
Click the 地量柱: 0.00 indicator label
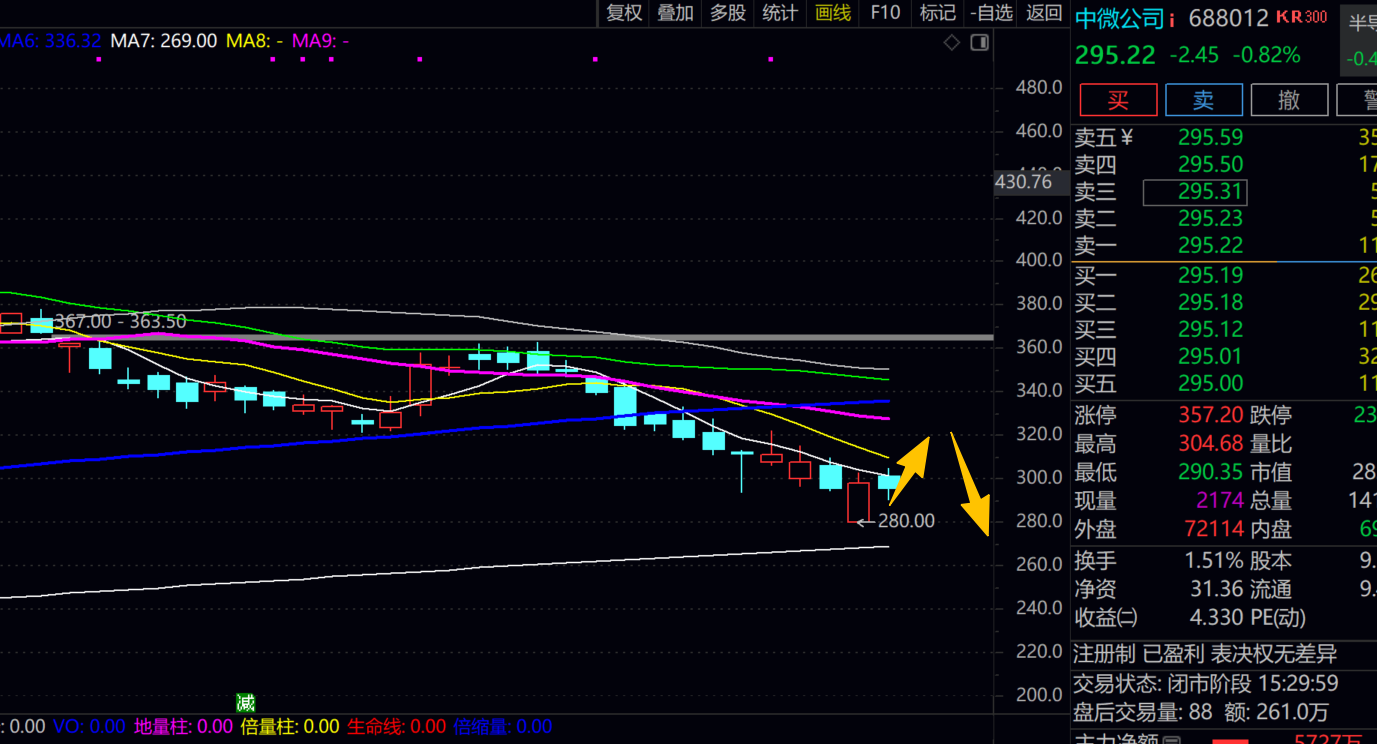tap(183, 727)
